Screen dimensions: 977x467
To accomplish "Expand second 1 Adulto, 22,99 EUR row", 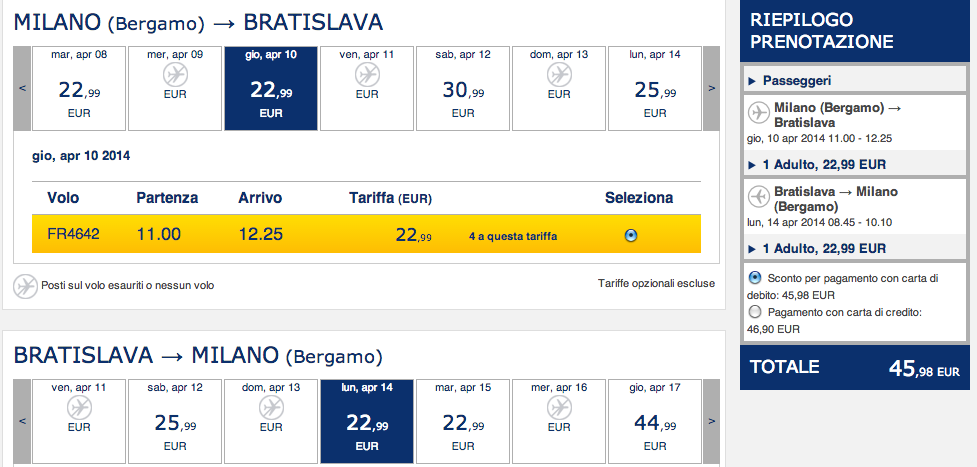I will click(x=820, y=248).
